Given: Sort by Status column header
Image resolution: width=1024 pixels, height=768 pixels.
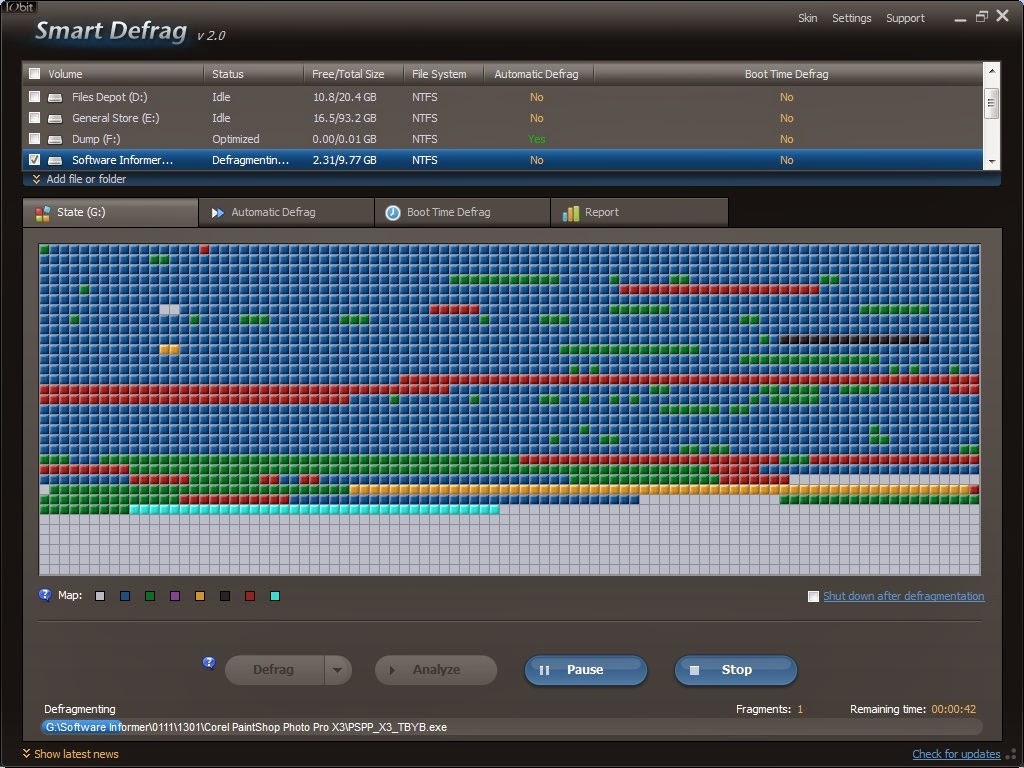Looking at the screenshot, I should tap(253, 74).
